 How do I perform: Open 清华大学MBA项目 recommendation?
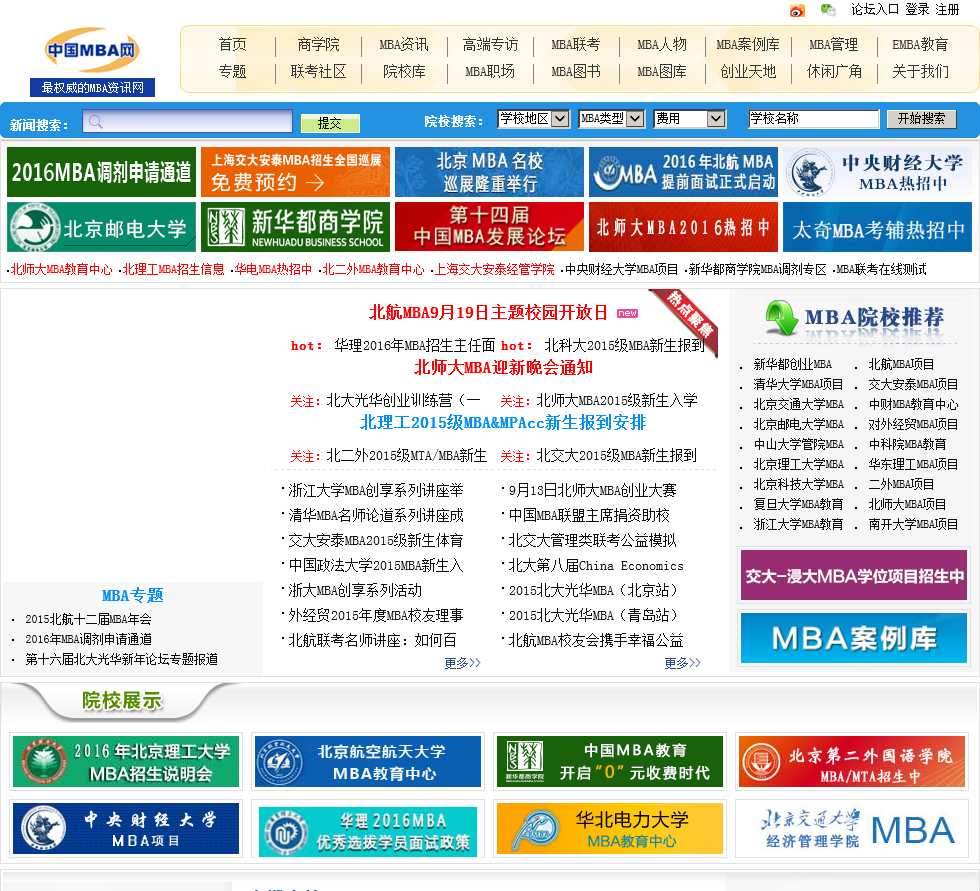click(x=798, y=384)
